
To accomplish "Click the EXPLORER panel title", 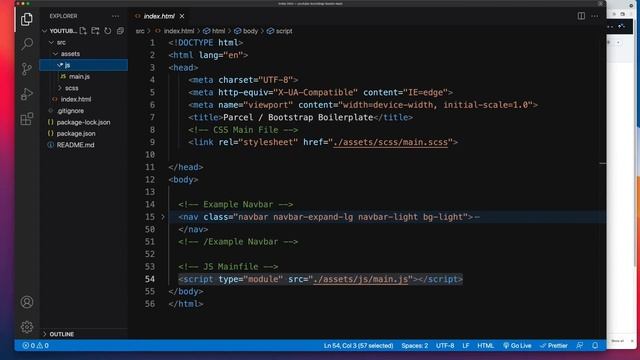I will (x=63, y=16).
